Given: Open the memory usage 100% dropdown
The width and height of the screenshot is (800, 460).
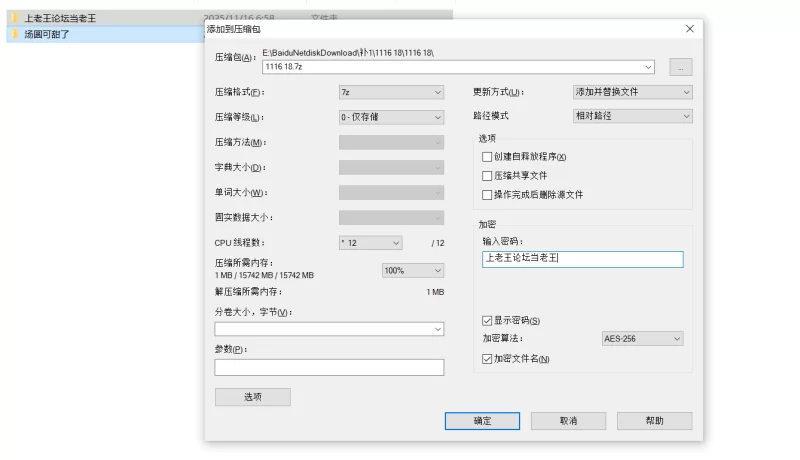Looking at the screenshot, I should 413,271.
